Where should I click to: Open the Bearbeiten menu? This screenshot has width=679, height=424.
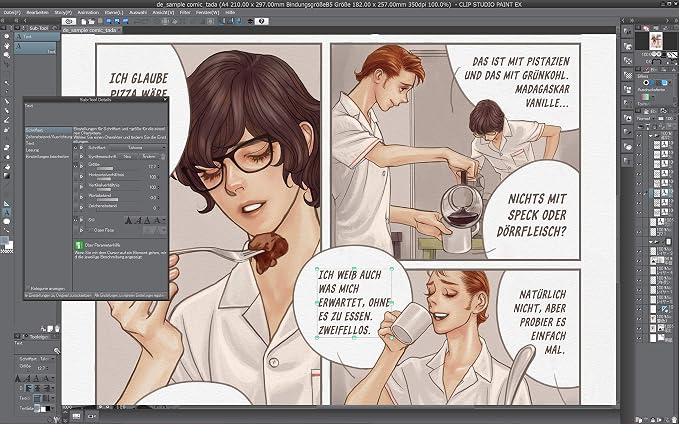(x=37, y=13)
